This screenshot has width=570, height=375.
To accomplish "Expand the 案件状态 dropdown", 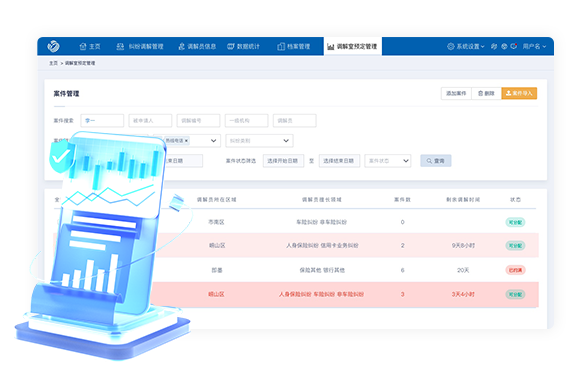I will (388, 161).
